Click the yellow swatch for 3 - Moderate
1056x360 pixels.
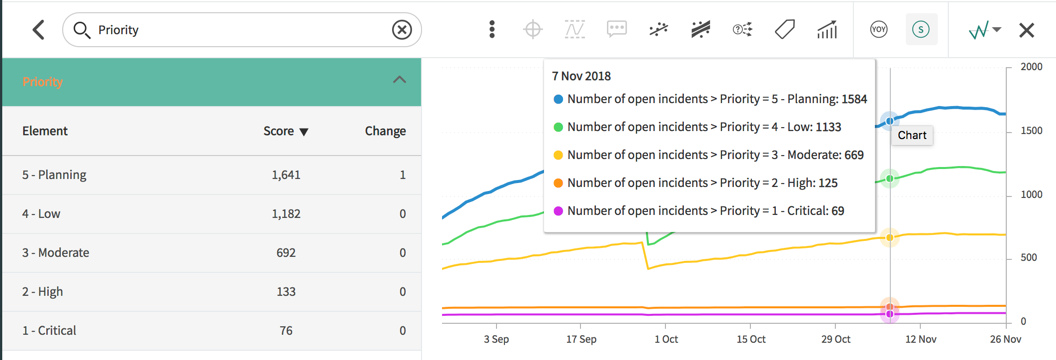[x=558, y=155]
